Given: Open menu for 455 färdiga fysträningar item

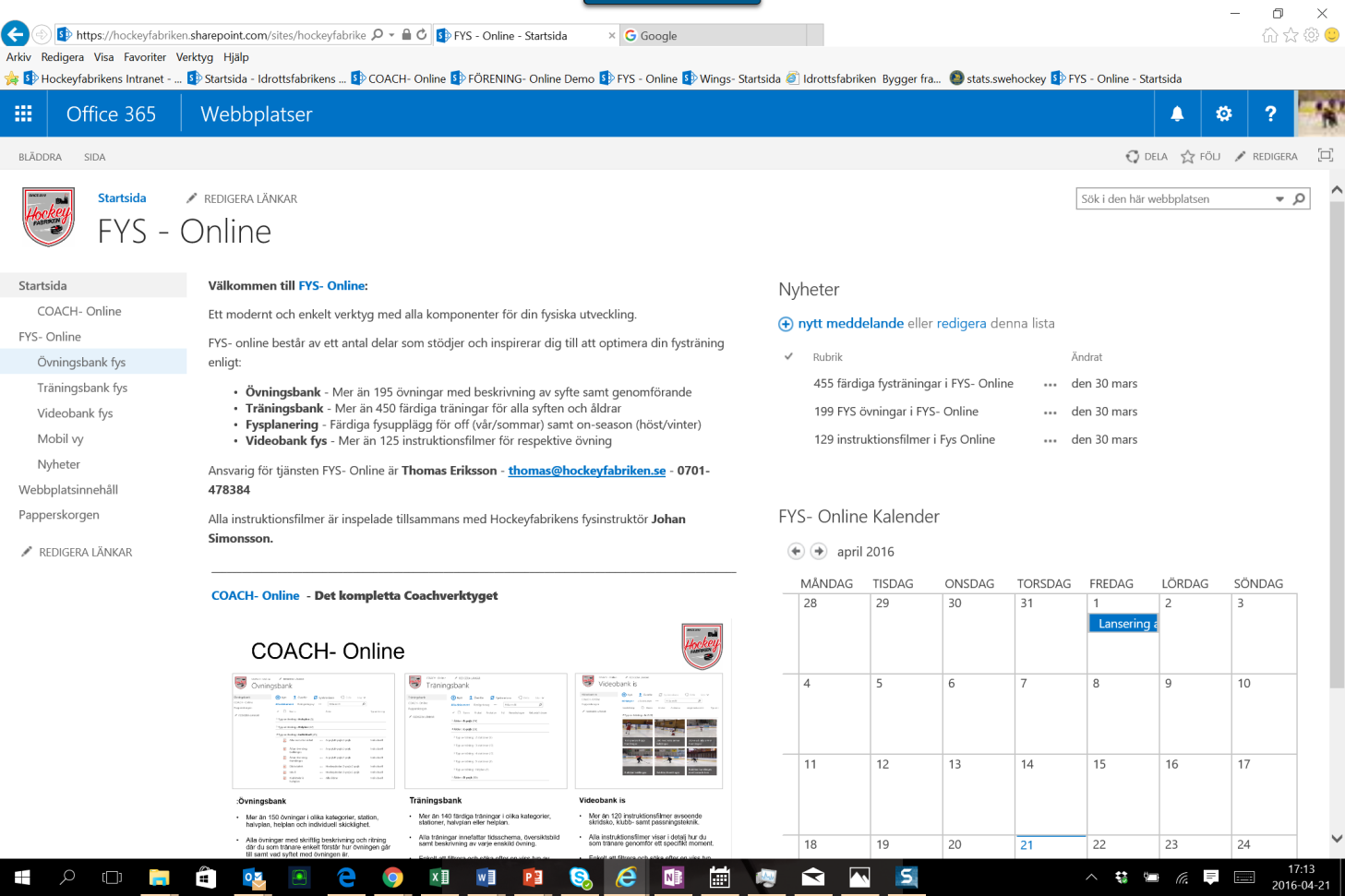Looking at the screenshot, I should click(x=1050, y=385).
